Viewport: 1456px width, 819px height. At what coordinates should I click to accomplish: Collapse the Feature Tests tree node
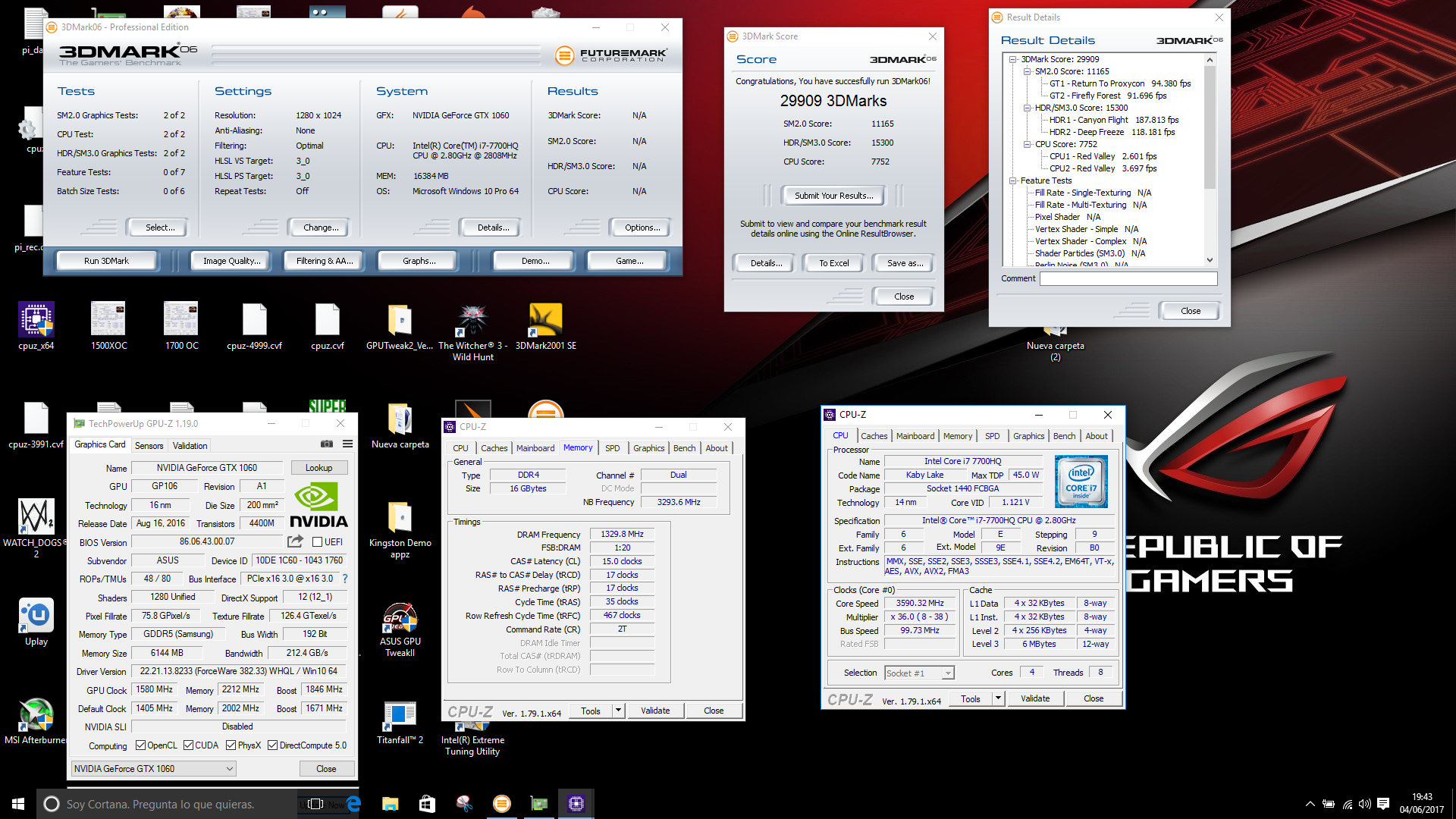click(1012, 180)
